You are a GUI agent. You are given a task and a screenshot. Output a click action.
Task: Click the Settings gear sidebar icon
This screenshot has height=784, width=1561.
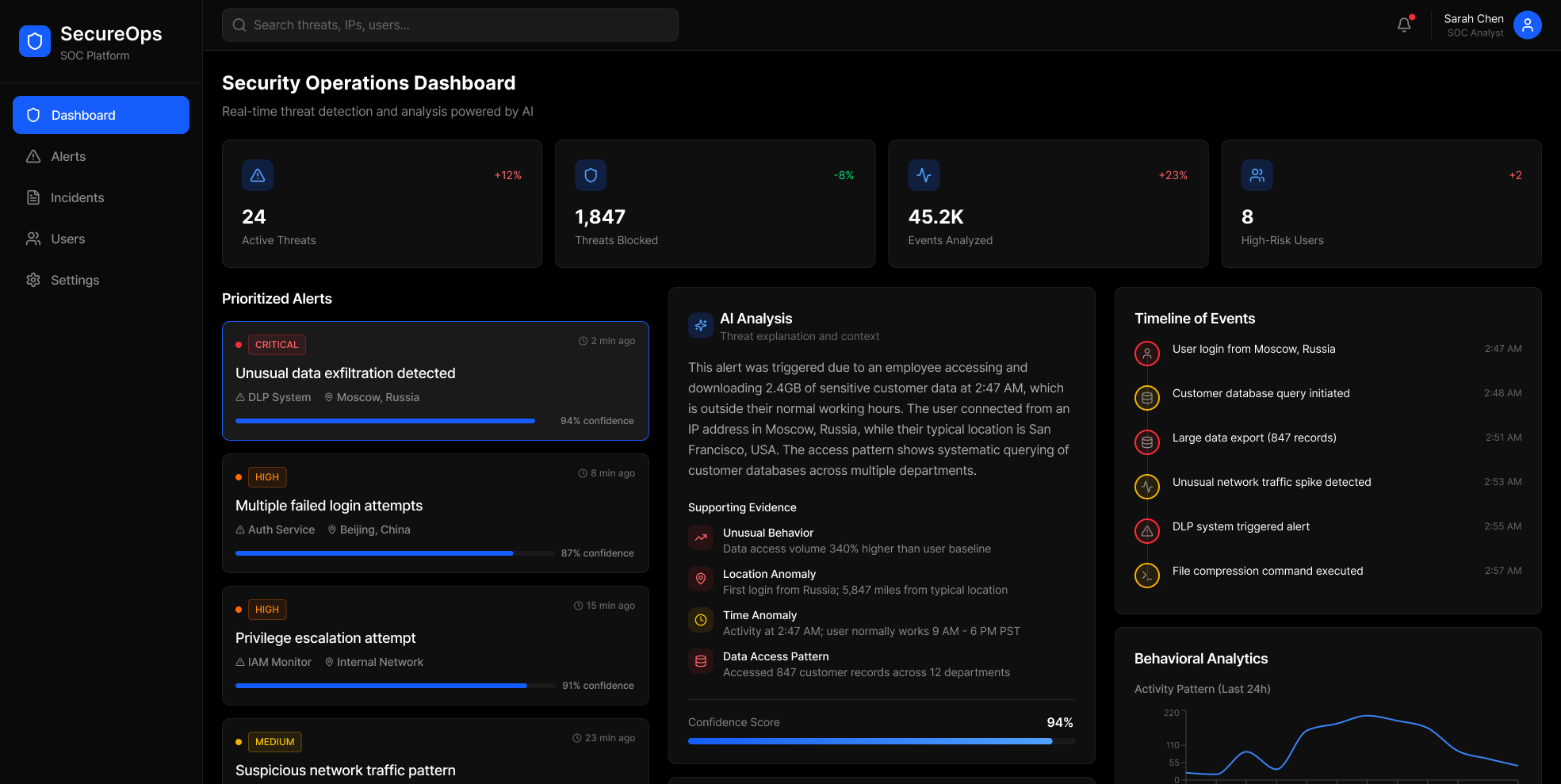click(x=33, y=280)
